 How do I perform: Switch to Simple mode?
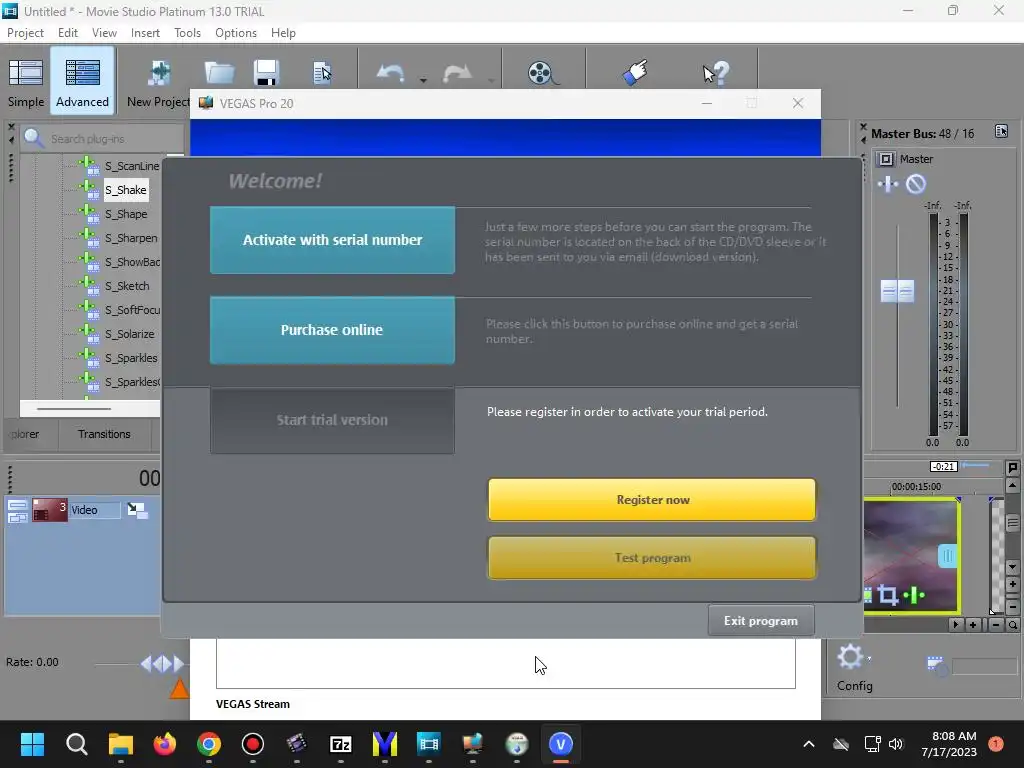[x=26, y=82]
